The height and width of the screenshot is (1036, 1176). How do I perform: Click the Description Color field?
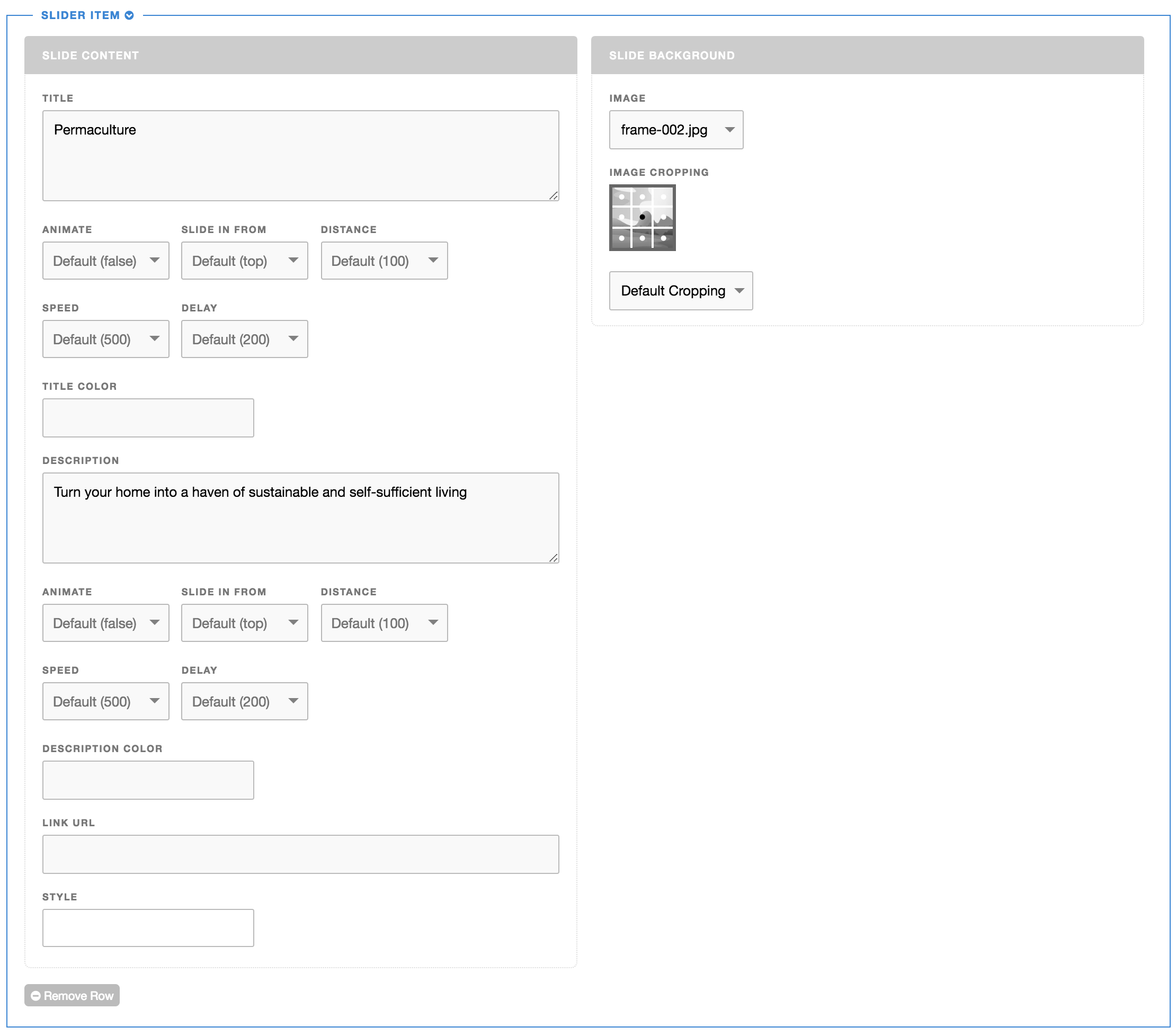coord(148,780)
